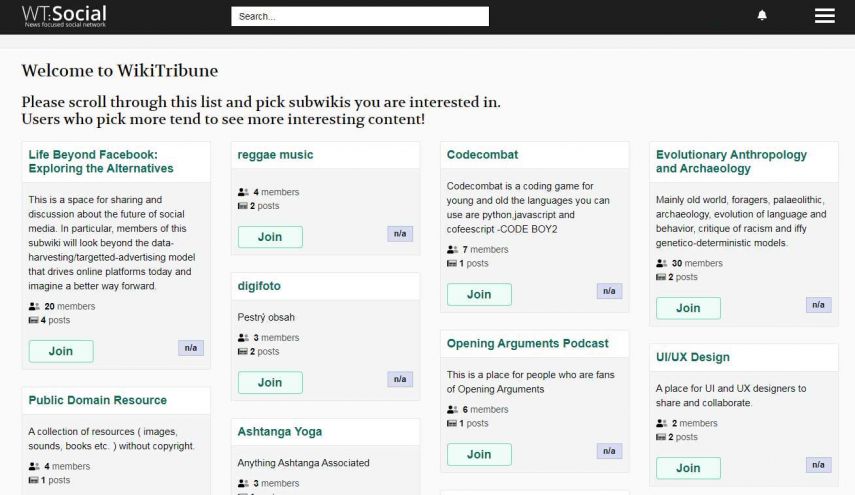This screenshot has height=495, width=855.
Task: Click n/a badge on Life Beyond Facebook card
Action: coord(191,348)
